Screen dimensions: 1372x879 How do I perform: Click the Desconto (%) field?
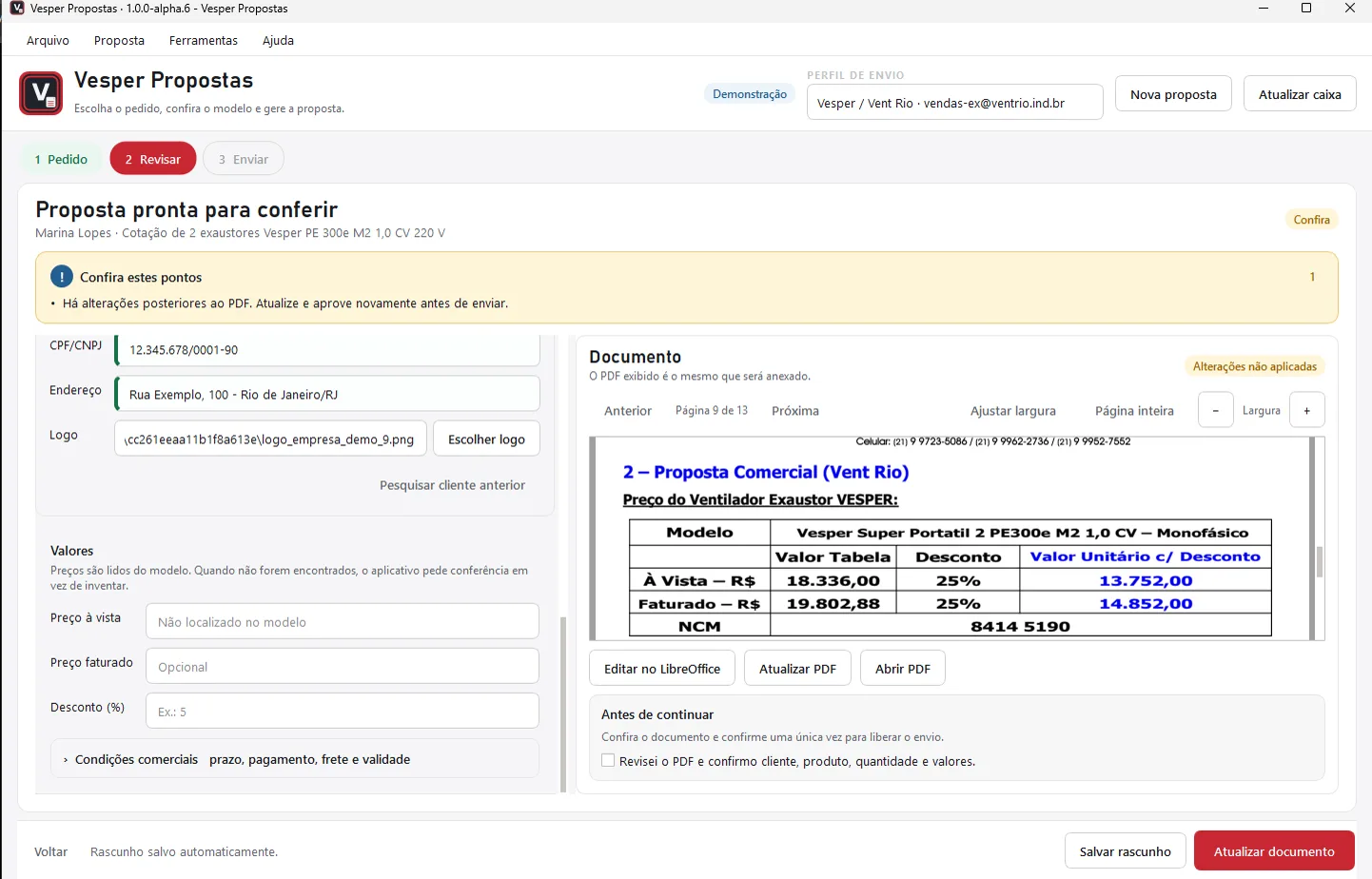[x=343, y=711]
